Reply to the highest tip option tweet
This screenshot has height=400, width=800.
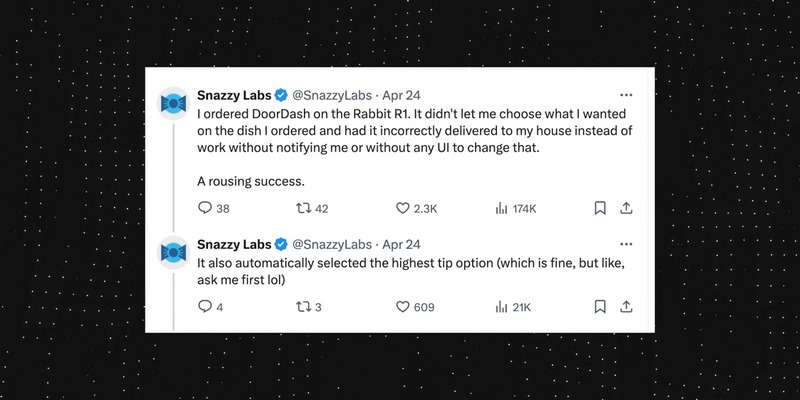tap(205, 307)
